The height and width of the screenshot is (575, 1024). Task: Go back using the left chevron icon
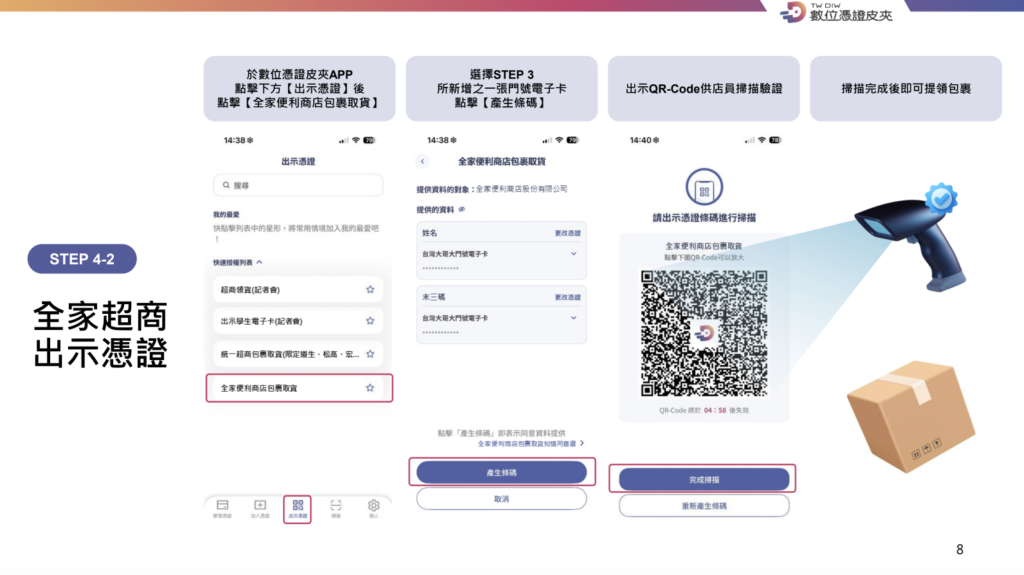coord(422,161)
